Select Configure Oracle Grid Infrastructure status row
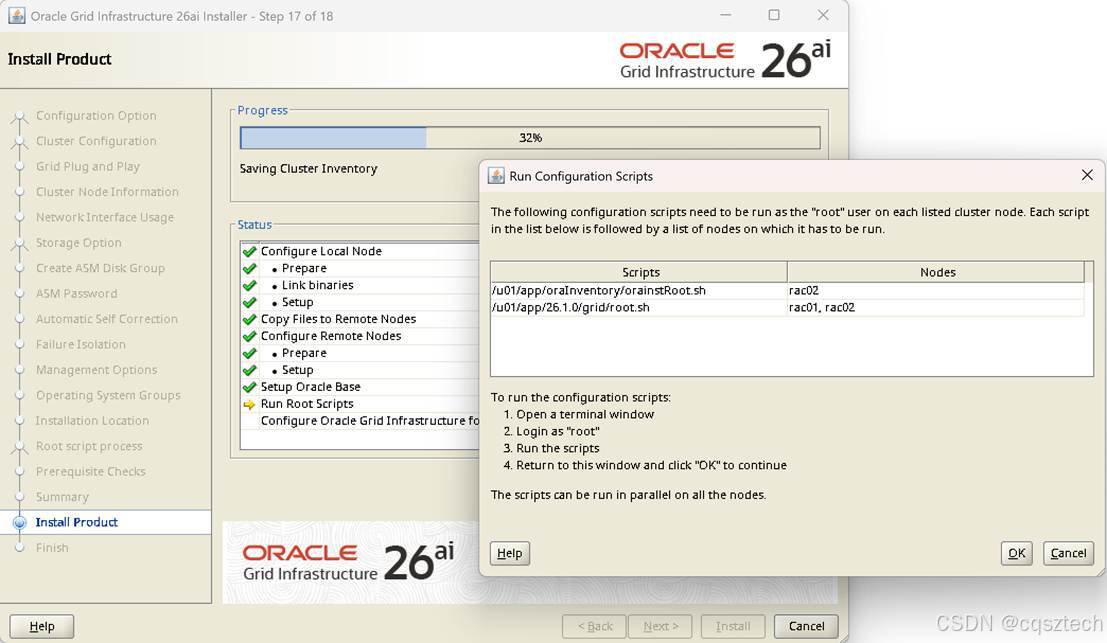1107x643 pixels. [x=360, y=421]
